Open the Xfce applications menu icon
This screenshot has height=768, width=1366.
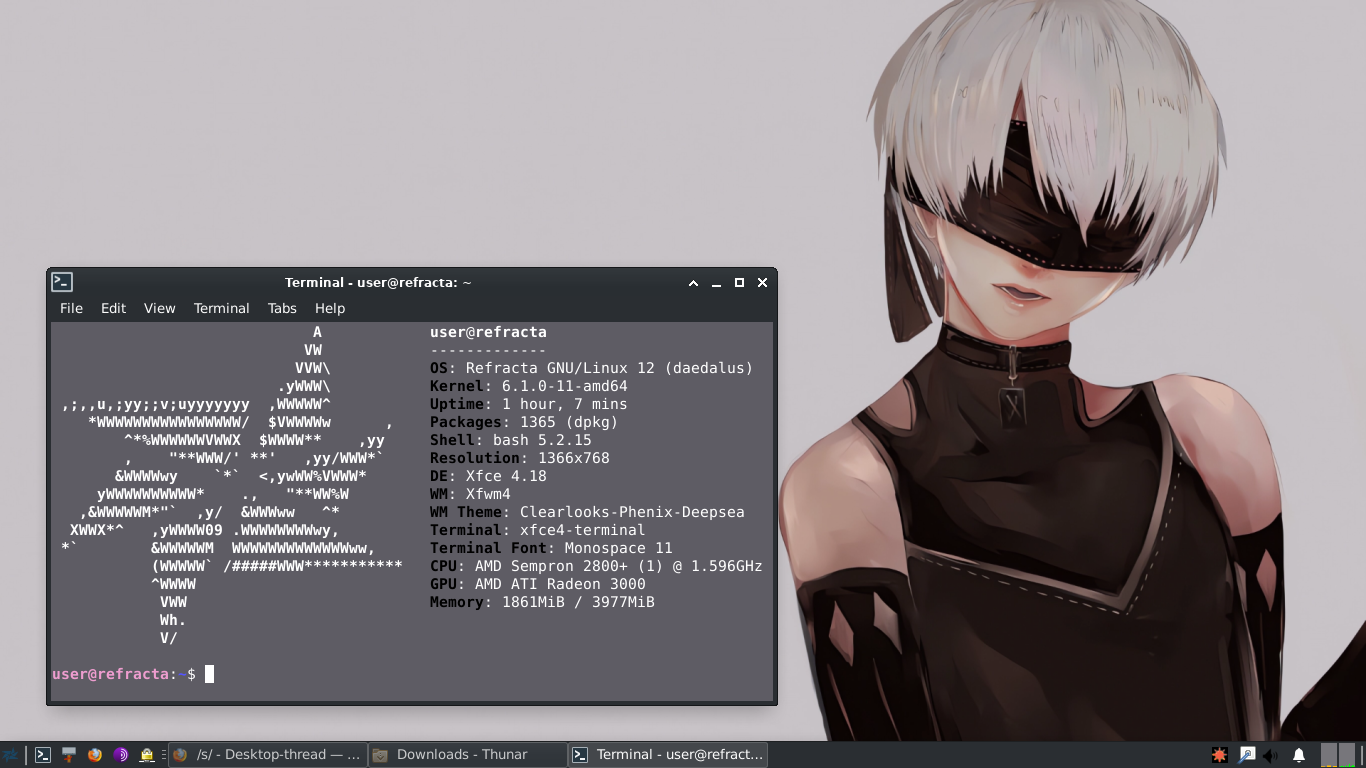(10, 755)
